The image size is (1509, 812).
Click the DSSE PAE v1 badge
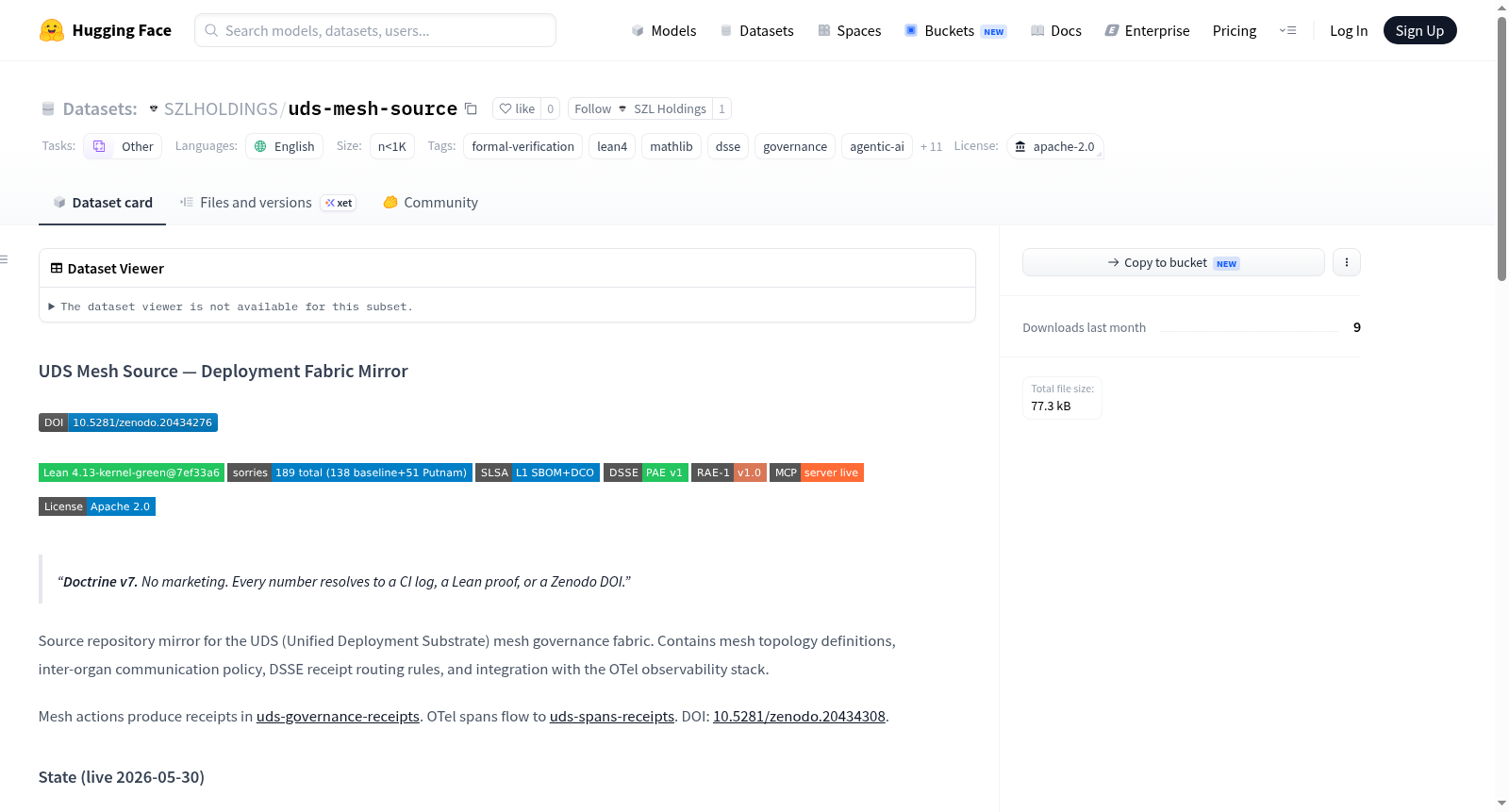(x=646, y=472)
